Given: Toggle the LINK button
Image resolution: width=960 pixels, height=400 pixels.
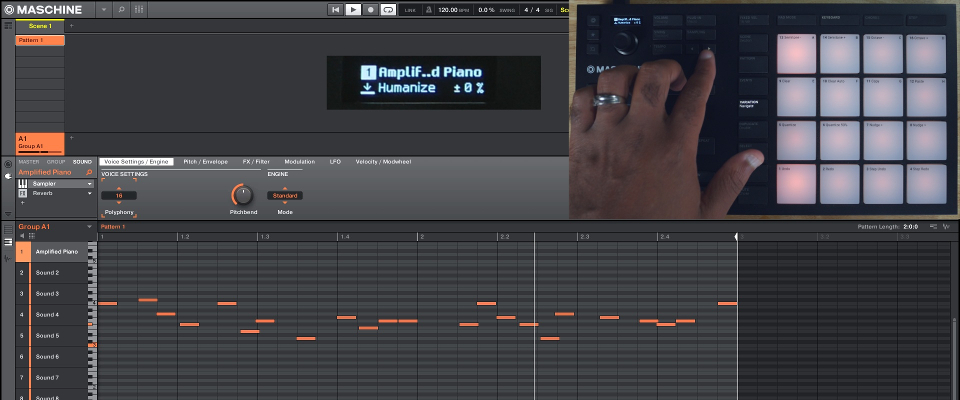Looking at the screenshot, I should pos(410,10).
